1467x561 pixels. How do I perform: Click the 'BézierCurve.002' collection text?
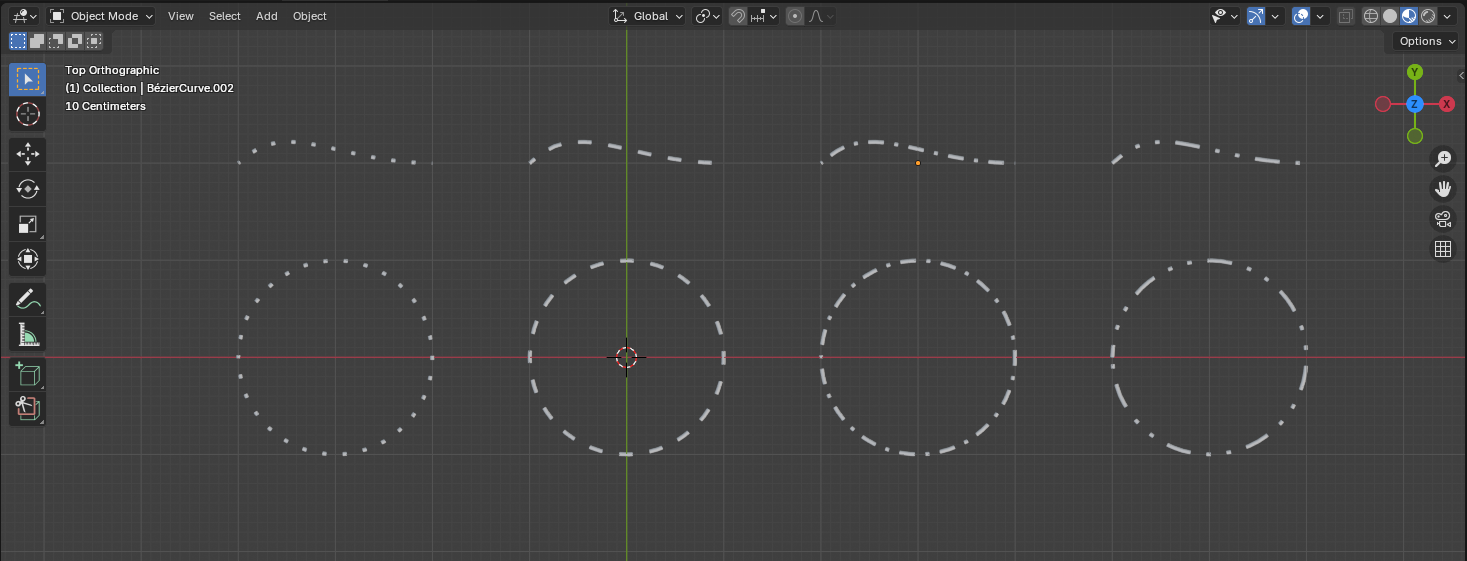pyautogui.click(x=190, y=88)
